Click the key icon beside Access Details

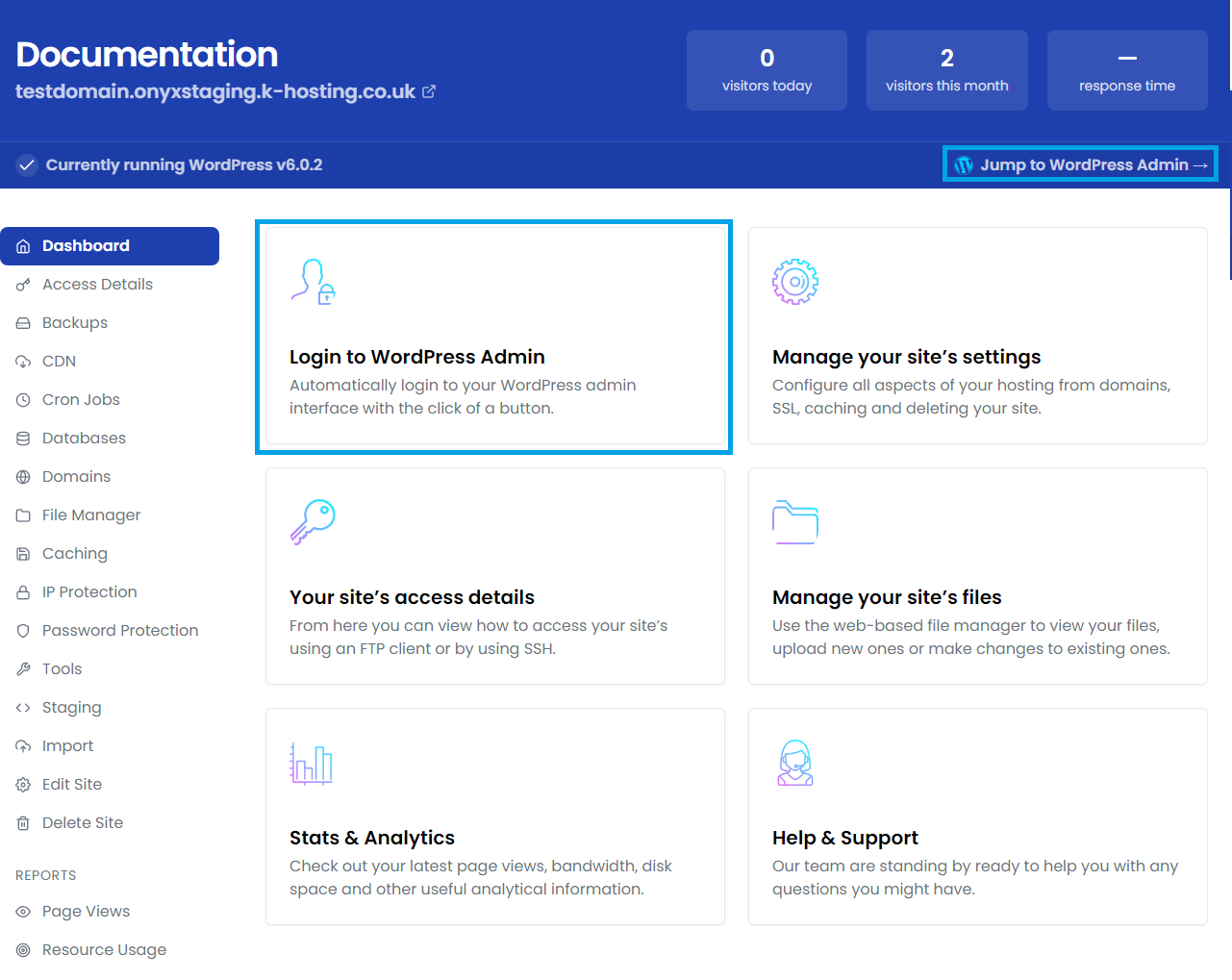click(23, 285)
